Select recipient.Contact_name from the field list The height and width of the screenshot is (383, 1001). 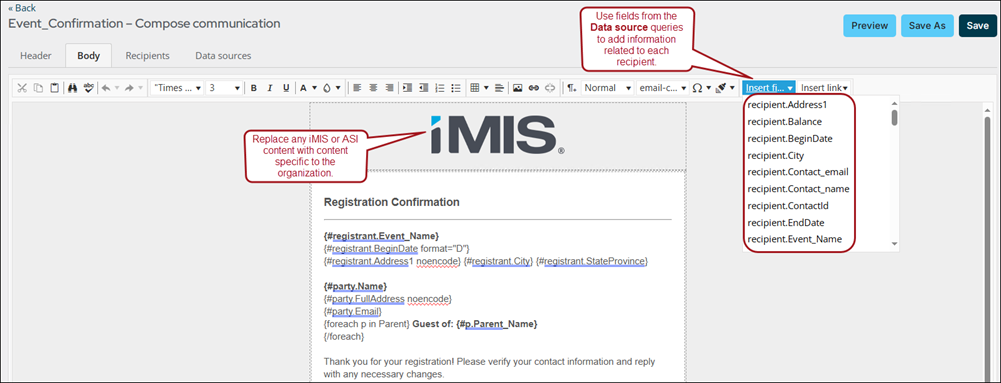798,189
